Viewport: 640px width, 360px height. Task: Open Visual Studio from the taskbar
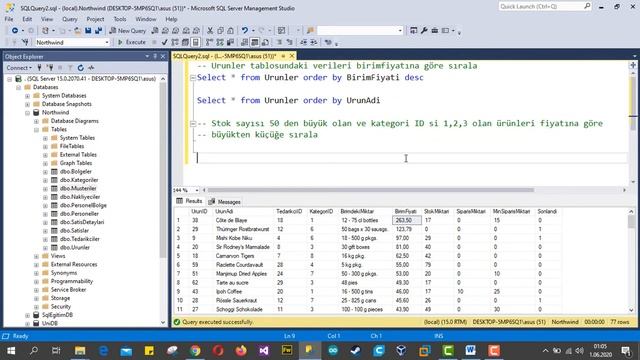coord(264,350)
